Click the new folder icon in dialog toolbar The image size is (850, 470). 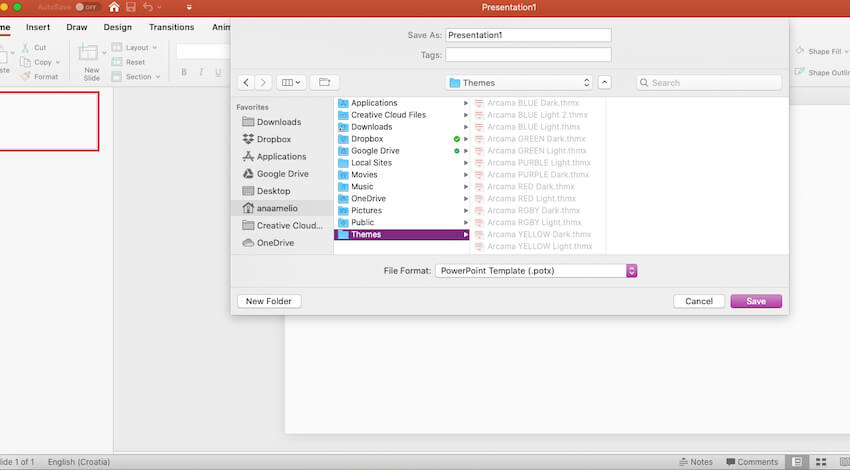click(323, 83)
